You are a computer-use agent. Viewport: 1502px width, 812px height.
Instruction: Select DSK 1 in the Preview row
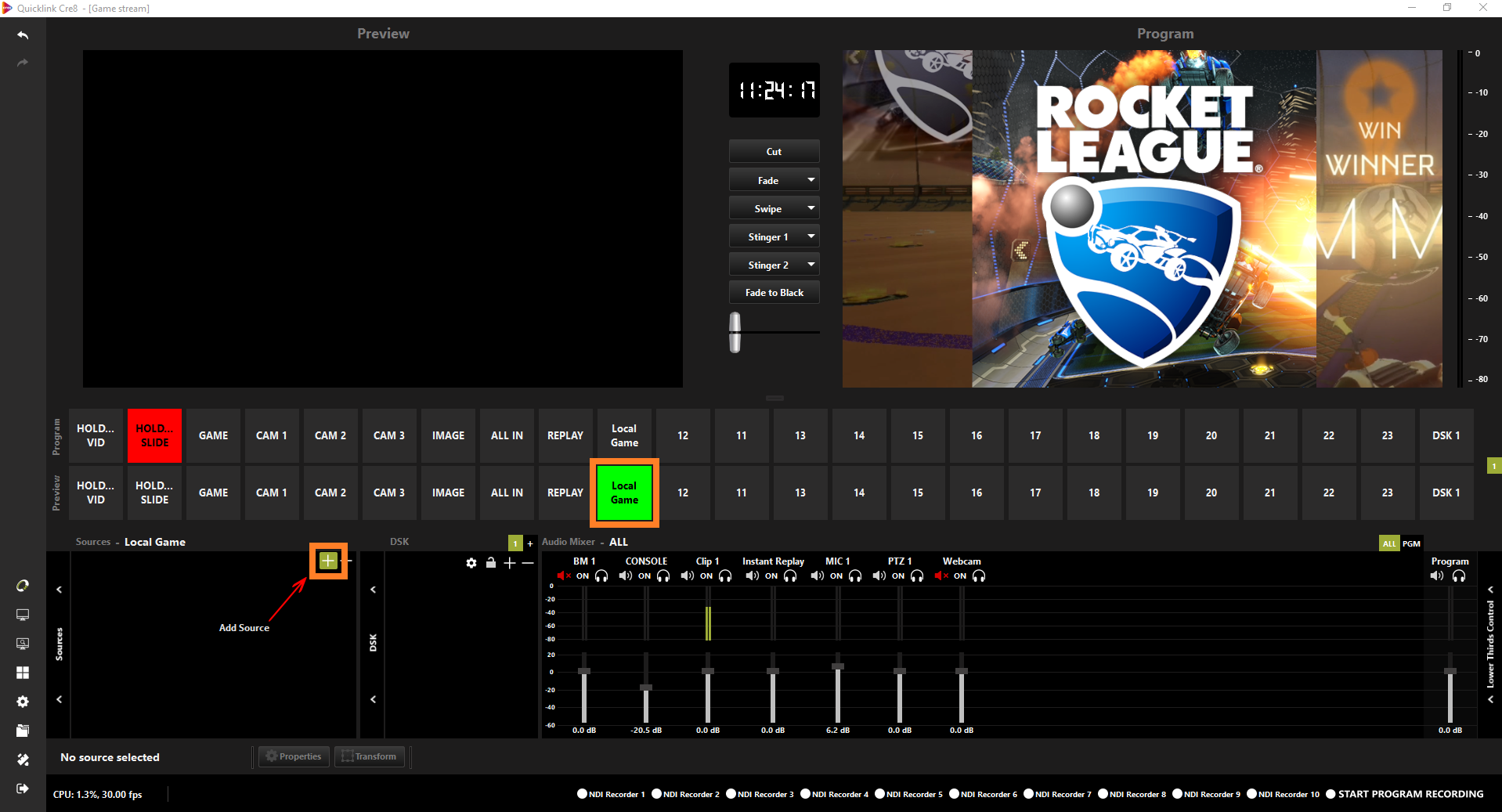pyautogui.click(x=1446, y=493)
